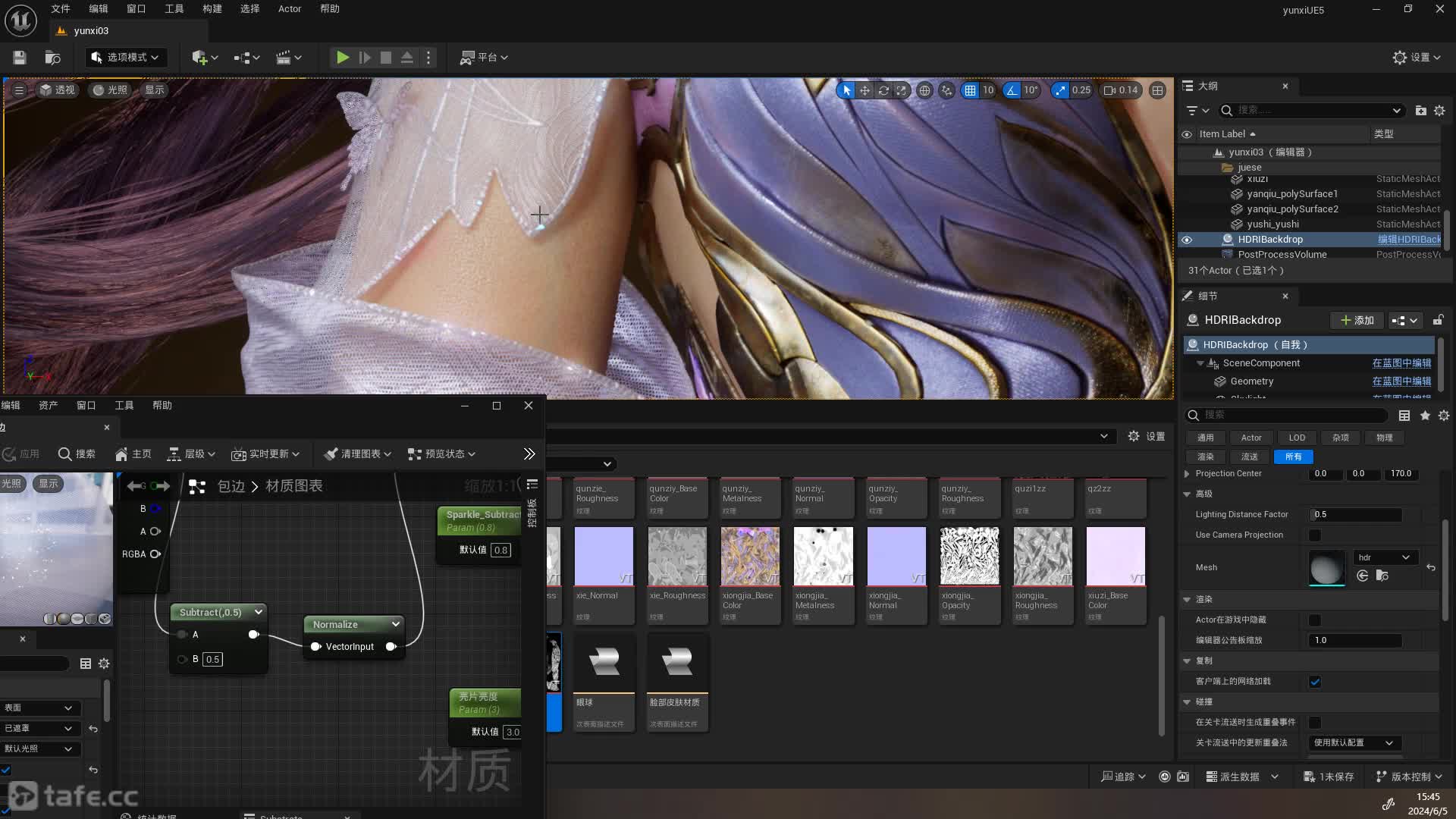This screenshot has width=1456, height=819.
Task: Select the LOD details filter
Action: [x=1297, y=438]
